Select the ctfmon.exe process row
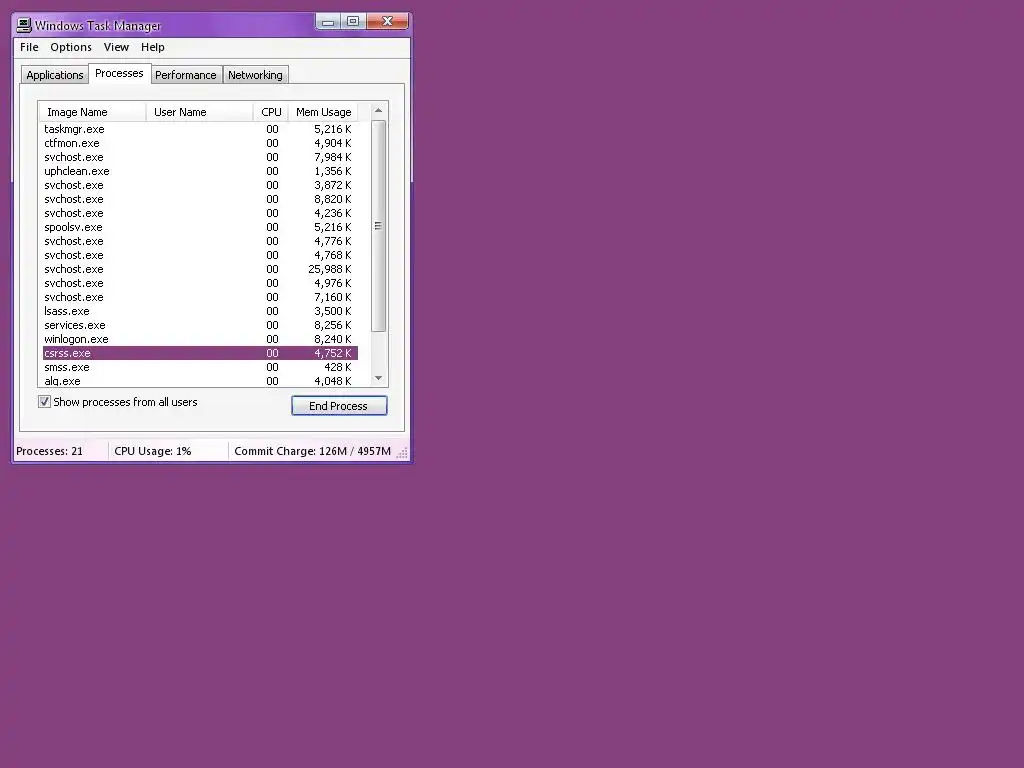 pyautogui.click(x=200, y=143)
